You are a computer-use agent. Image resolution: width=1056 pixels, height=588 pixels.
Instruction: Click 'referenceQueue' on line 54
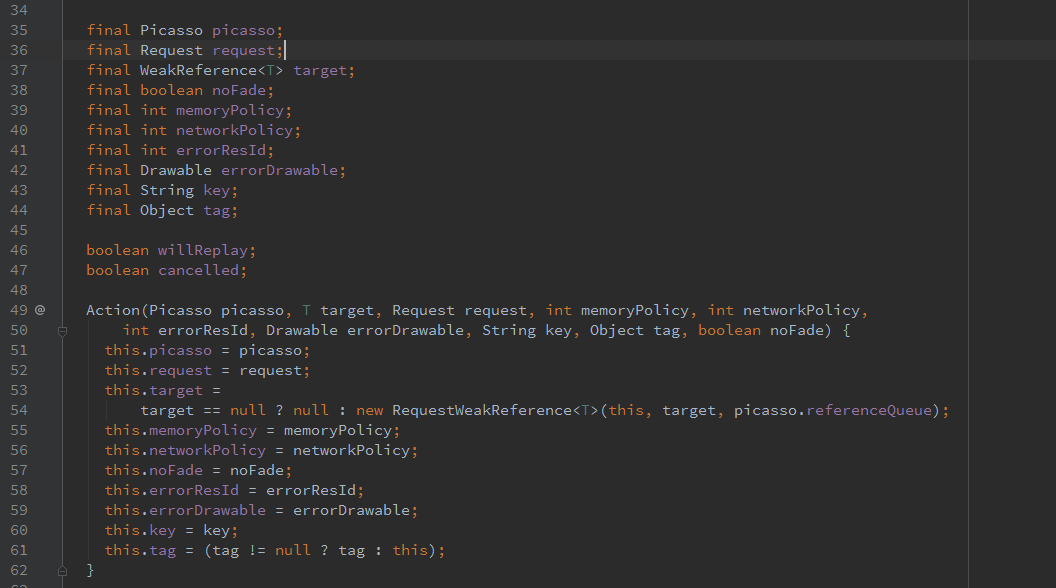[x=869, y=410]
